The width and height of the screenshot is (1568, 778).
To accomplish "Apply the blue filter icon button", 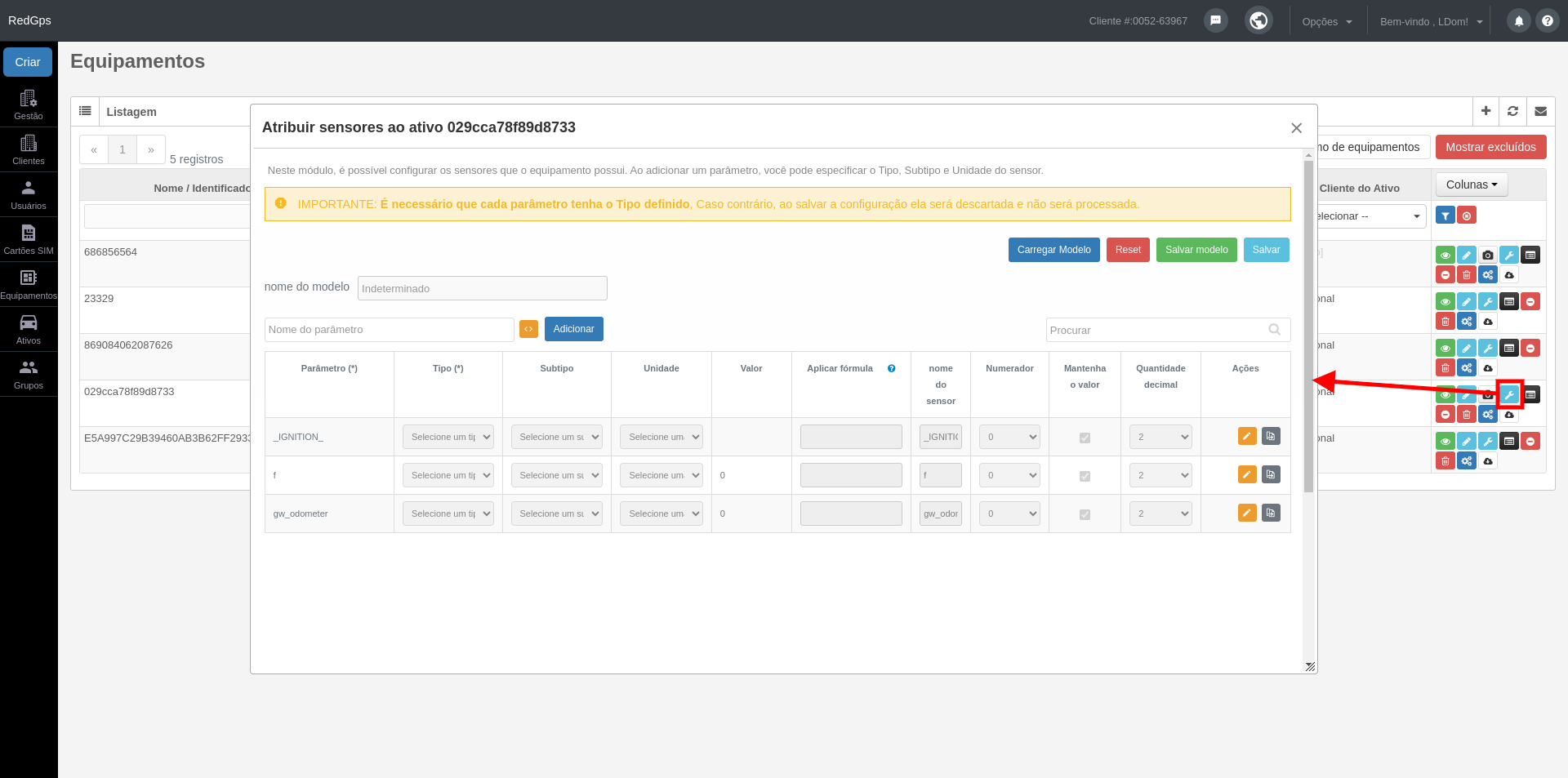I will pos(1445,216).
